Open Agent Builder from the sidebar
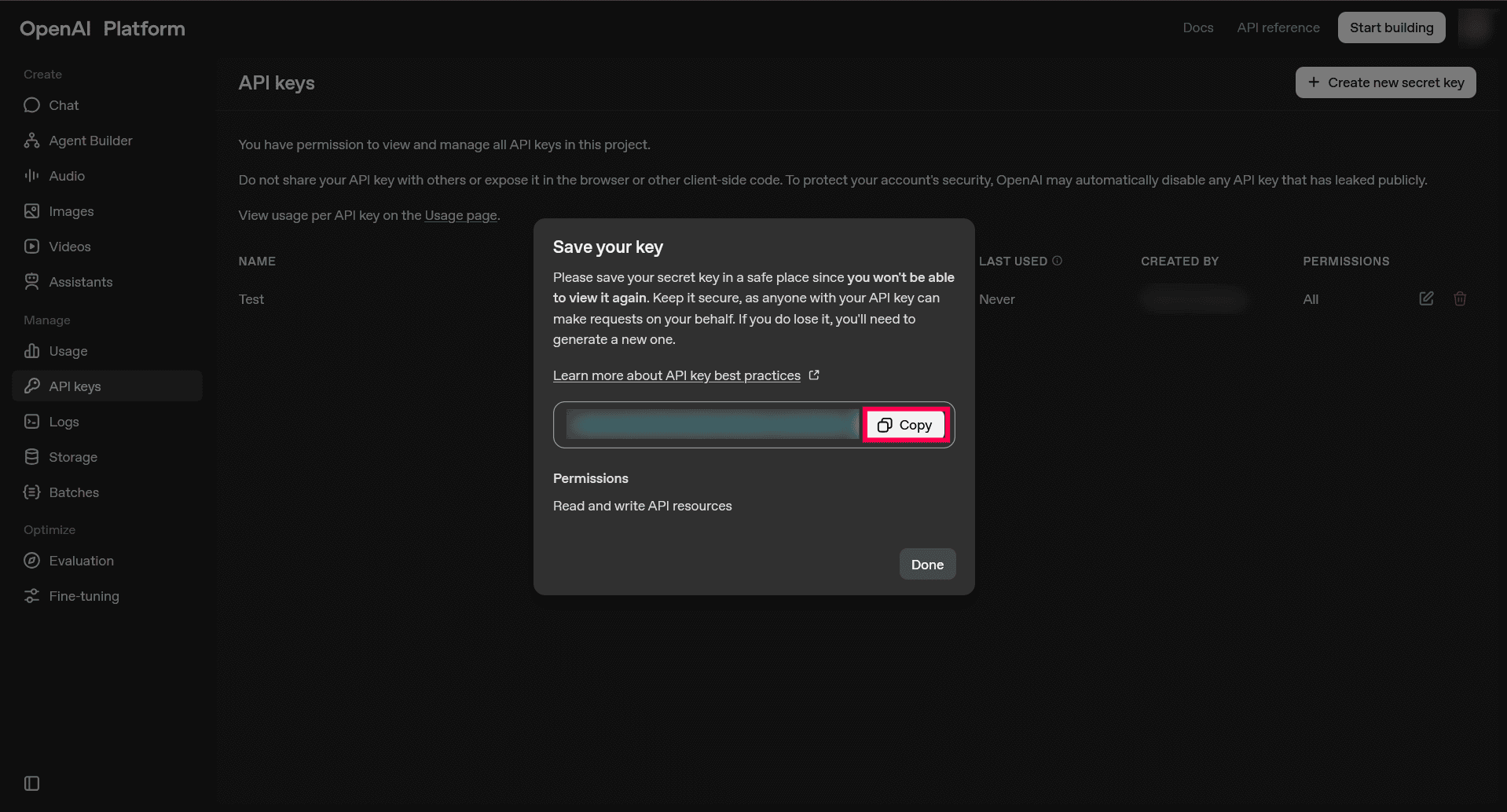1507x812 pixels. point(90,141)
